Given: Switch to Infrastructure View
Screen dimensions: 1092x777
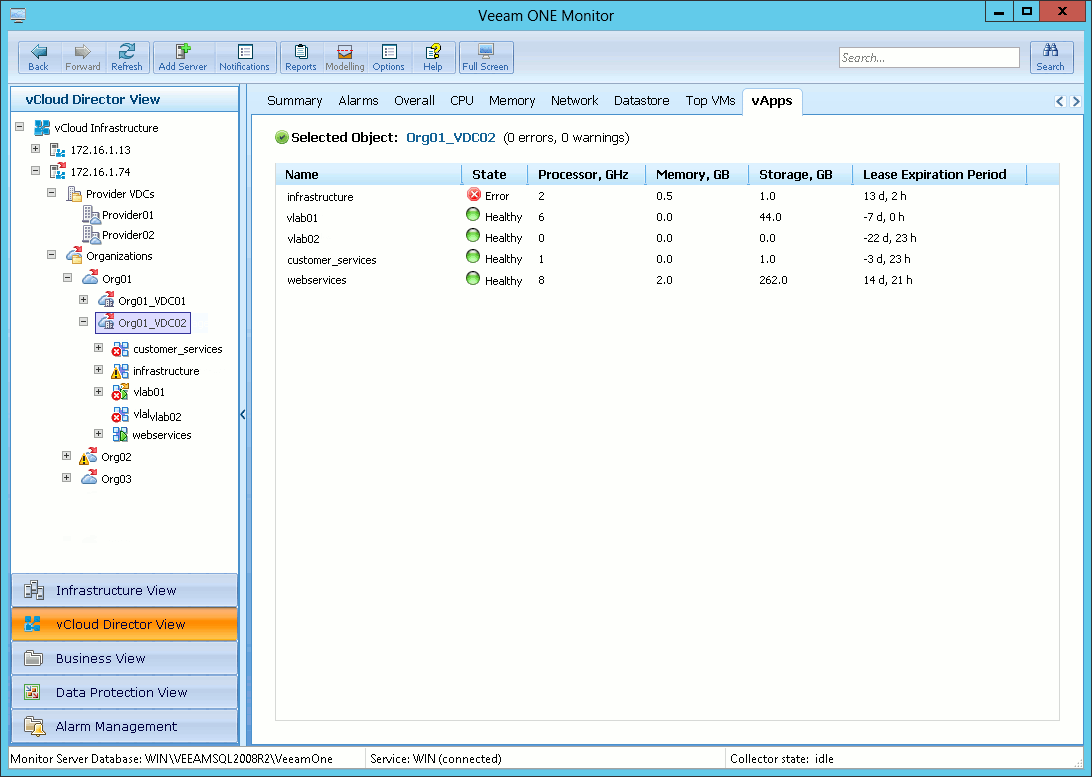Looking at the screenshot, I should coord(125,590).
